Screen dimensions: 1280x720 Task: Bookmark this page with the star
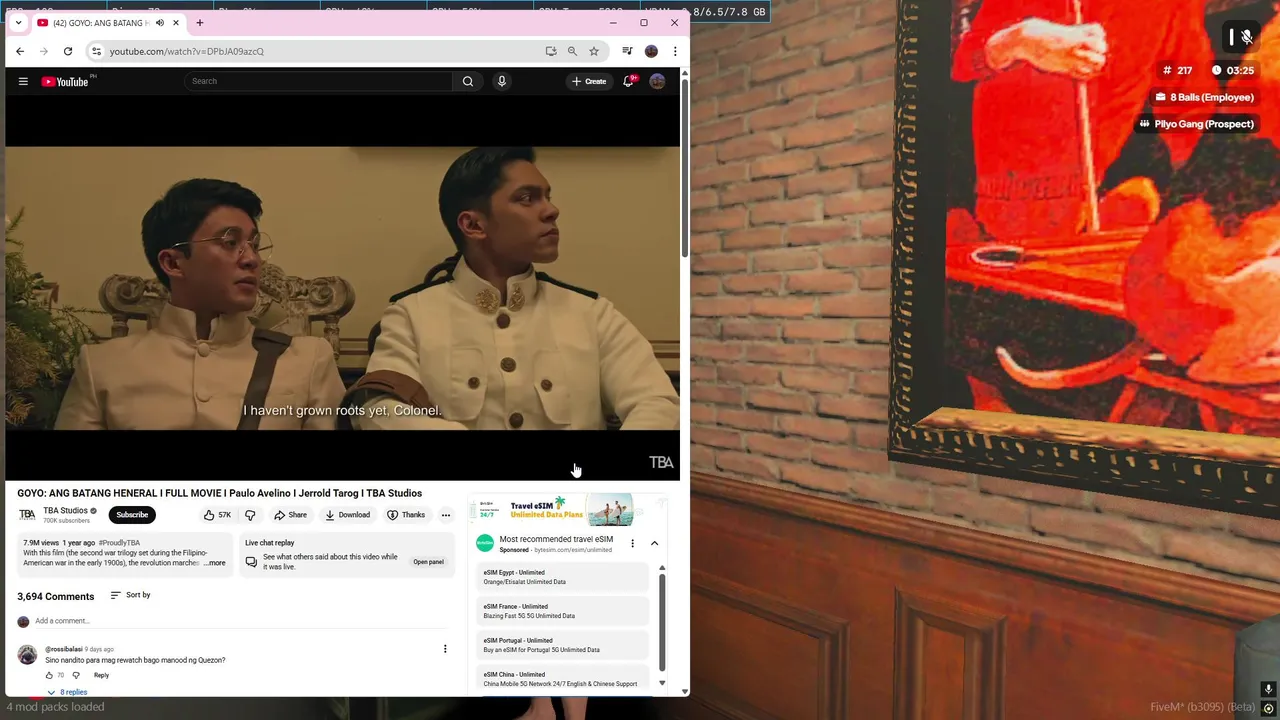[x=594, y=51]
